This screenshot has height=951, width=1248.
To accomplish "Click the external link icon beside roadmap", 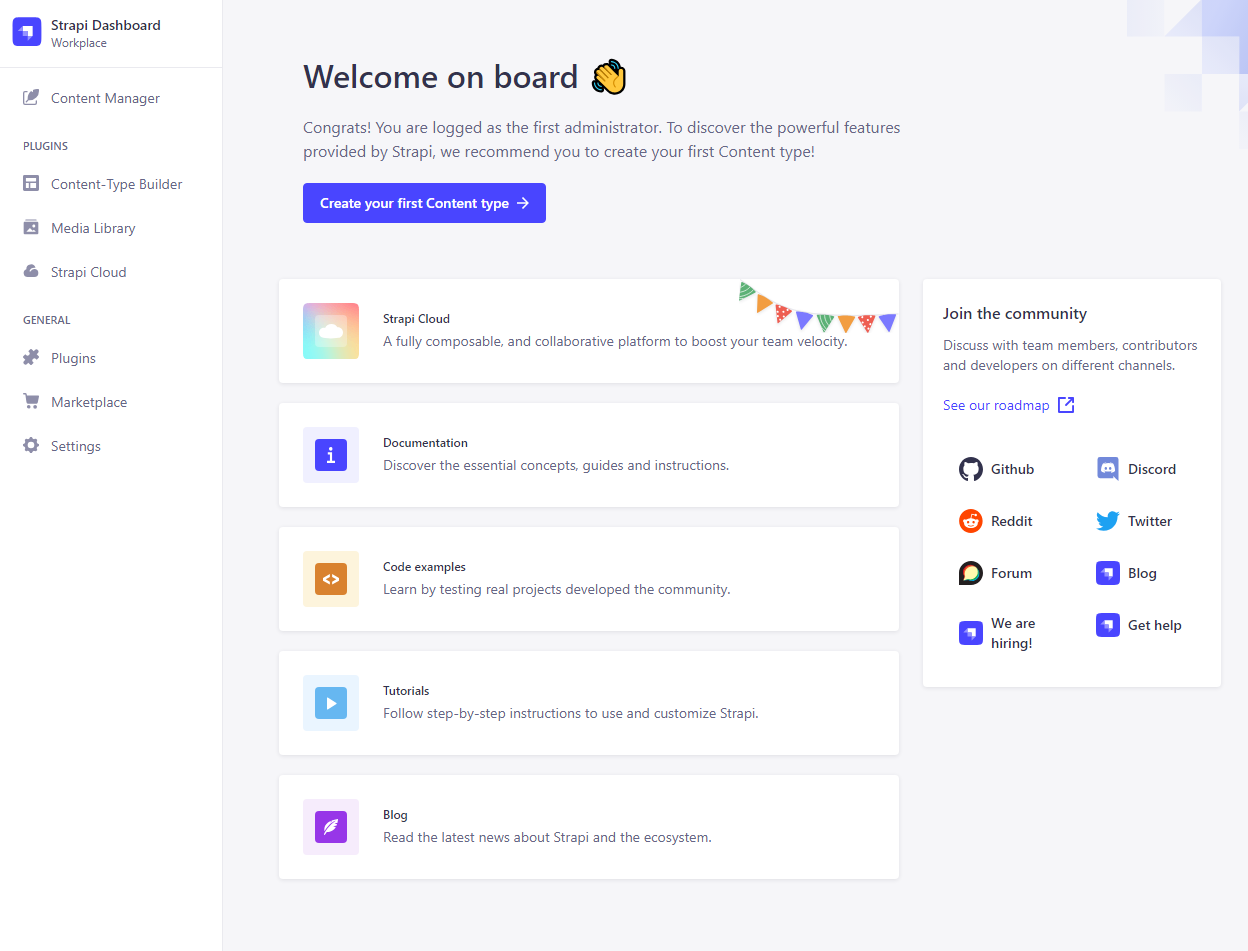I will (x=1066, y=405).
